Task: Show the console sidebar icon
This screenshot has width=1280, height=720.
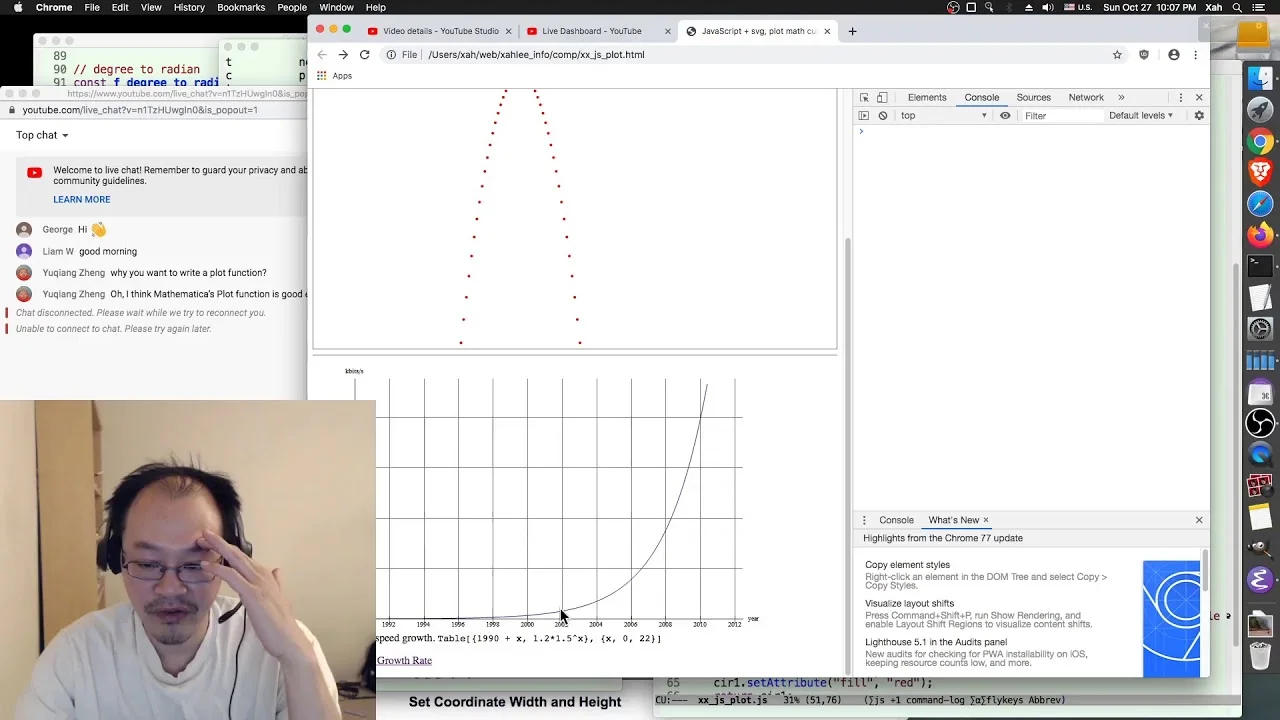Action: (x=864, y=116)
